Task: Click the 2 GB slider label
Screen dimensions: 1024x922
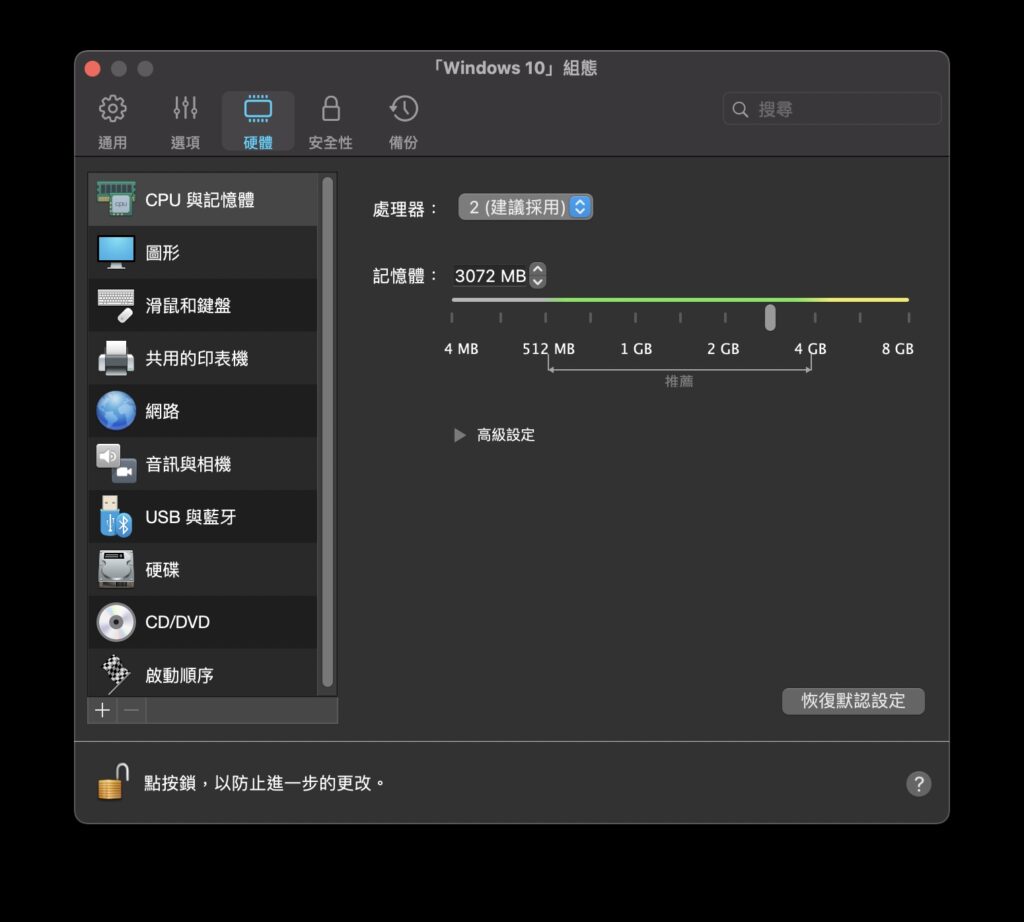Action: [x=723, y=349]
